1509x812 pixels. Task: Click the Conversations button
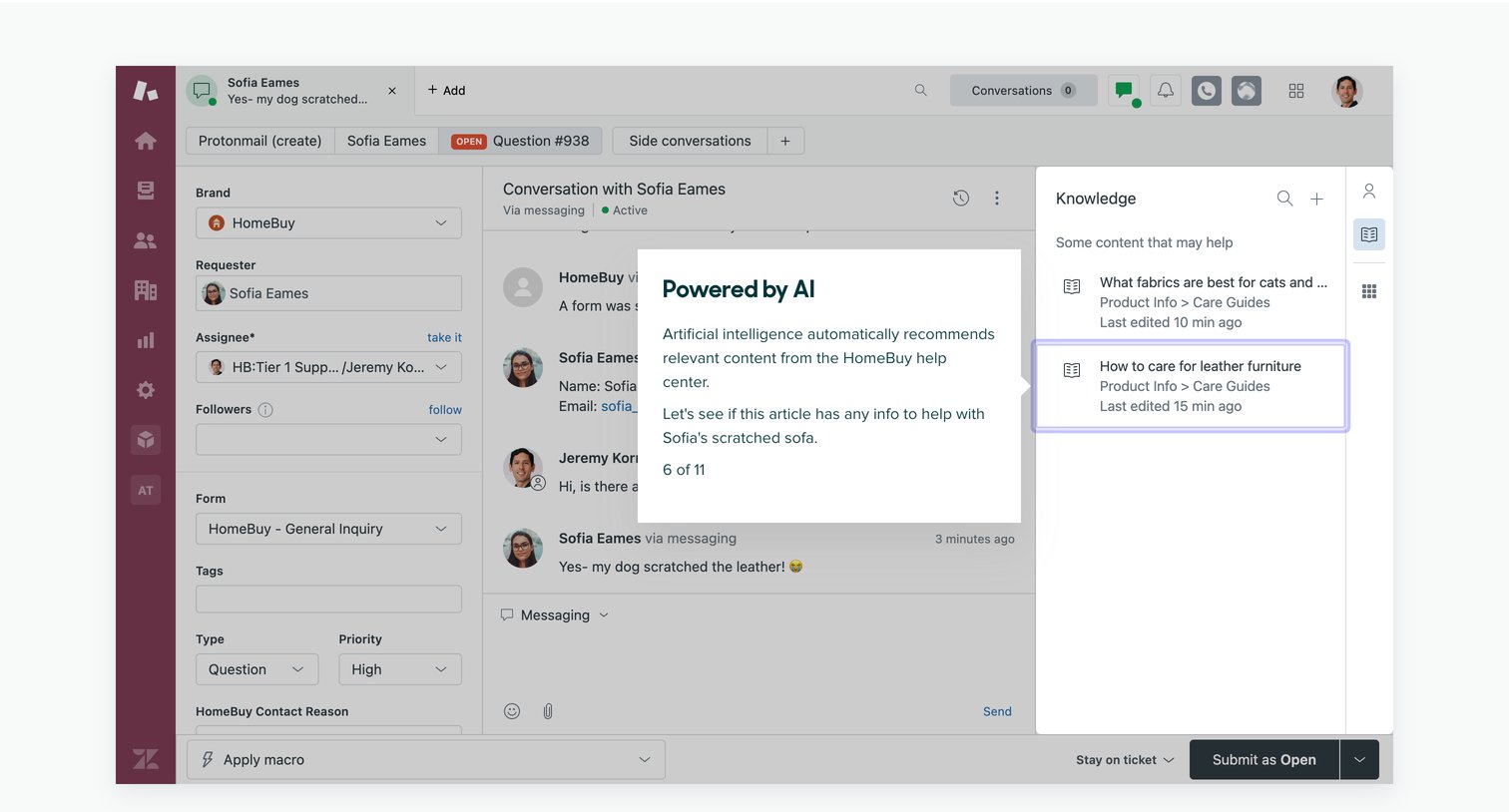(x=1023, y=90)
